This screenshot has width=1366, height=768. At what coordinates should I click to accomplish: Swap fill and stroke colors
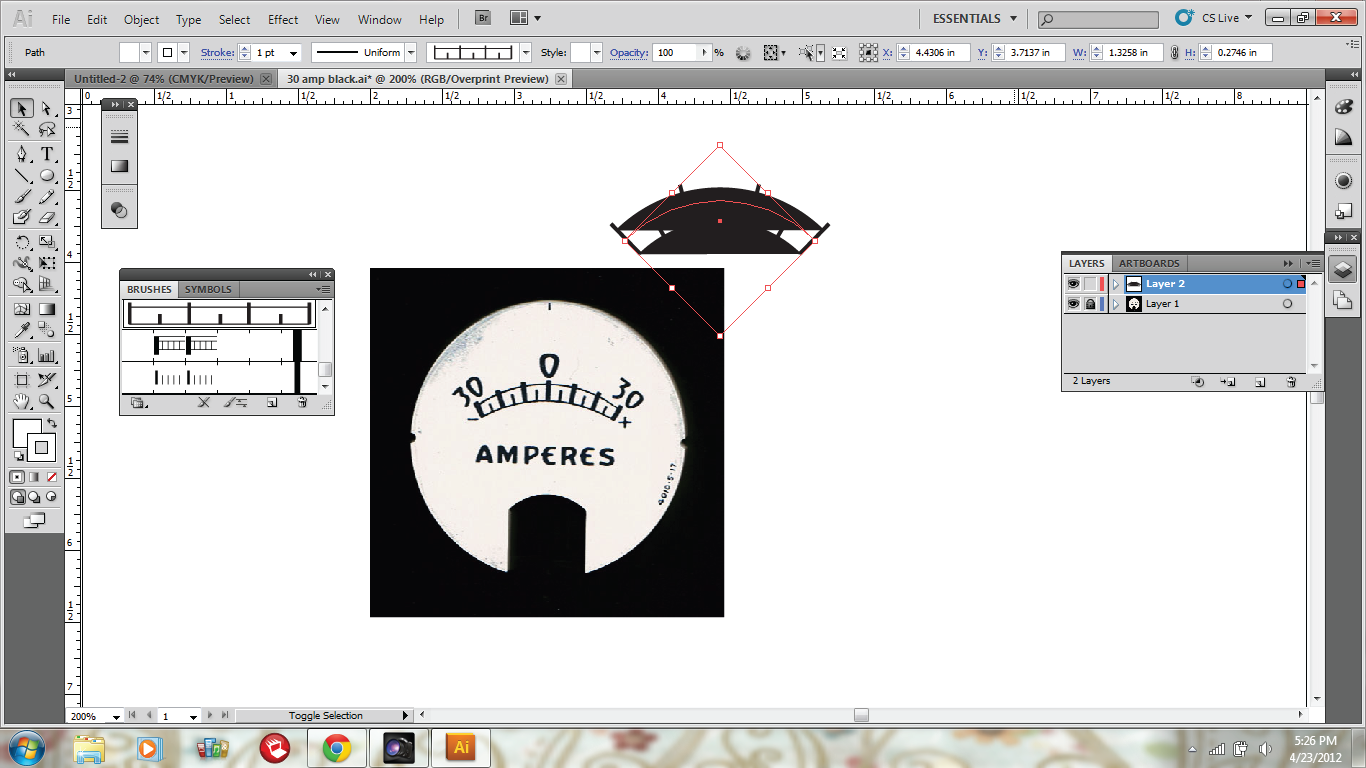click(51, 424)
